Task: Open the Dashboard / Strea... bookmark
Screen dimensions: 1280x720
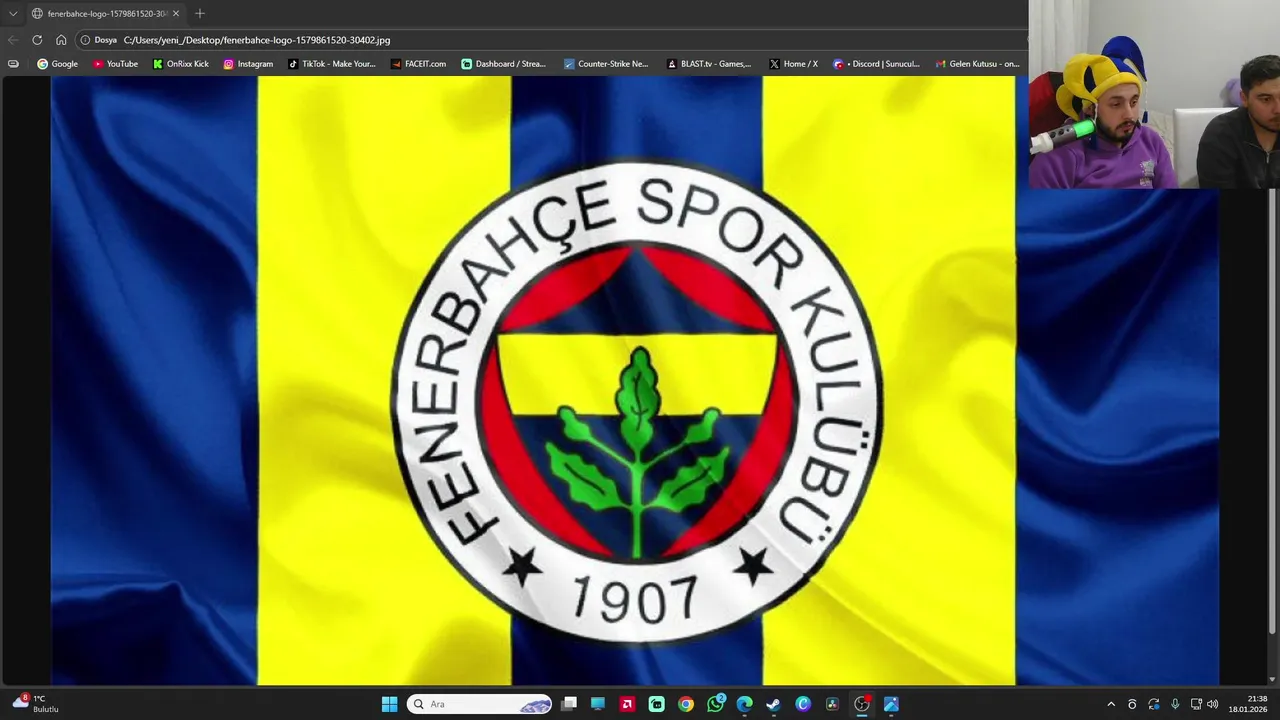Action: coord(503,64)
